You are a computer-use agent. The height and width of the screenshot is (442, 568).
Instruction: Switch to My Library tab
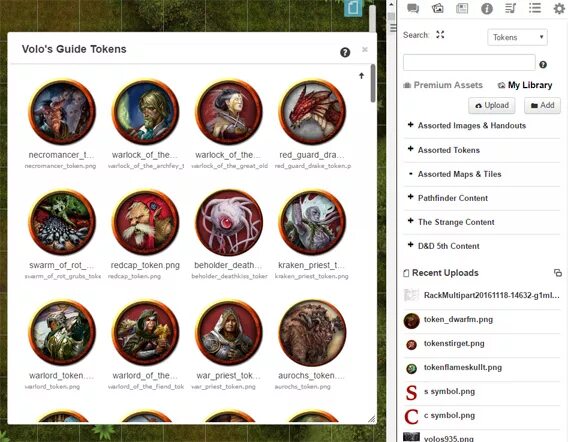[x=525, y=85]
